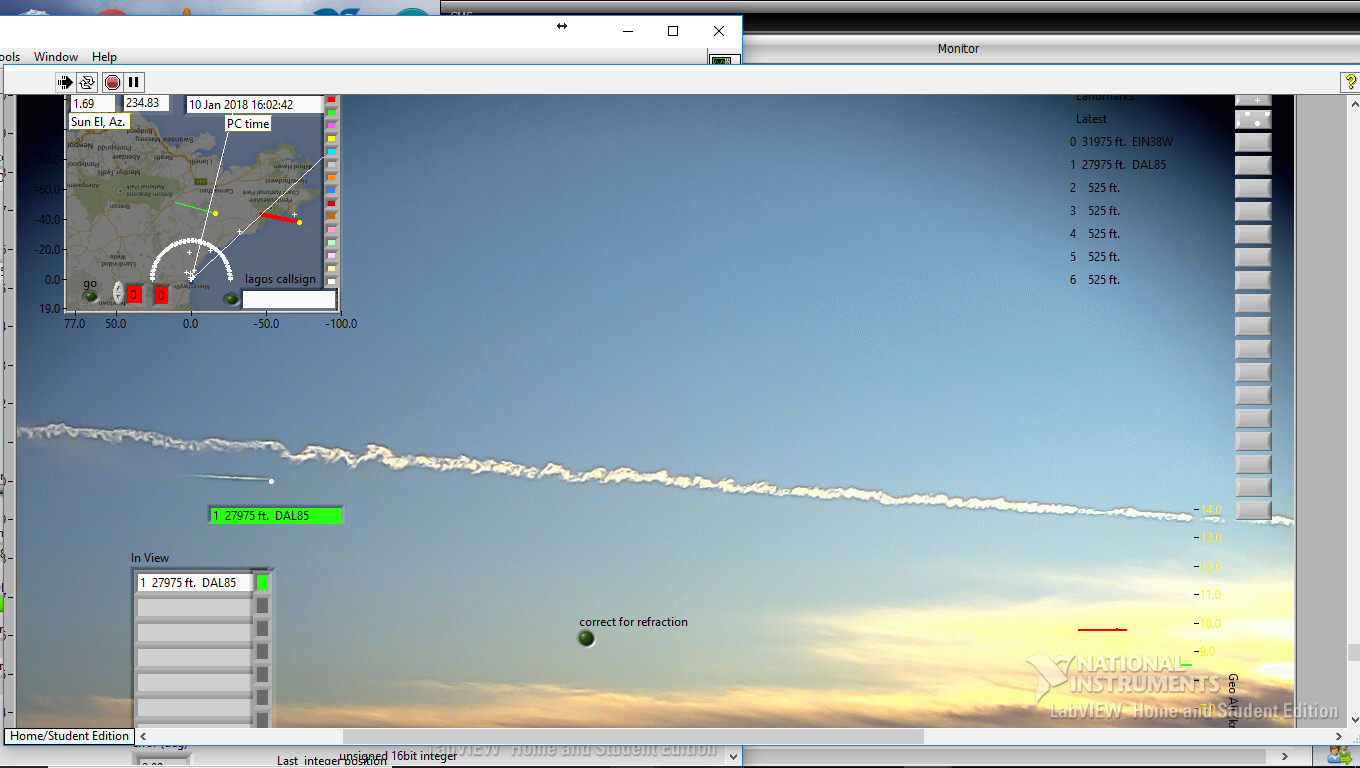
Task: Click the button next to 31975 ft. EIN38W
Action: point(1253,142)
